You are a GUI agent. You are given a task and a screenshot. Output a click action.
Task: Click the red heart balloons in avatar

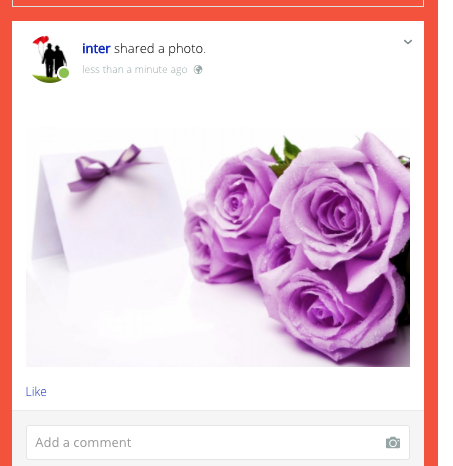[41, 40]
